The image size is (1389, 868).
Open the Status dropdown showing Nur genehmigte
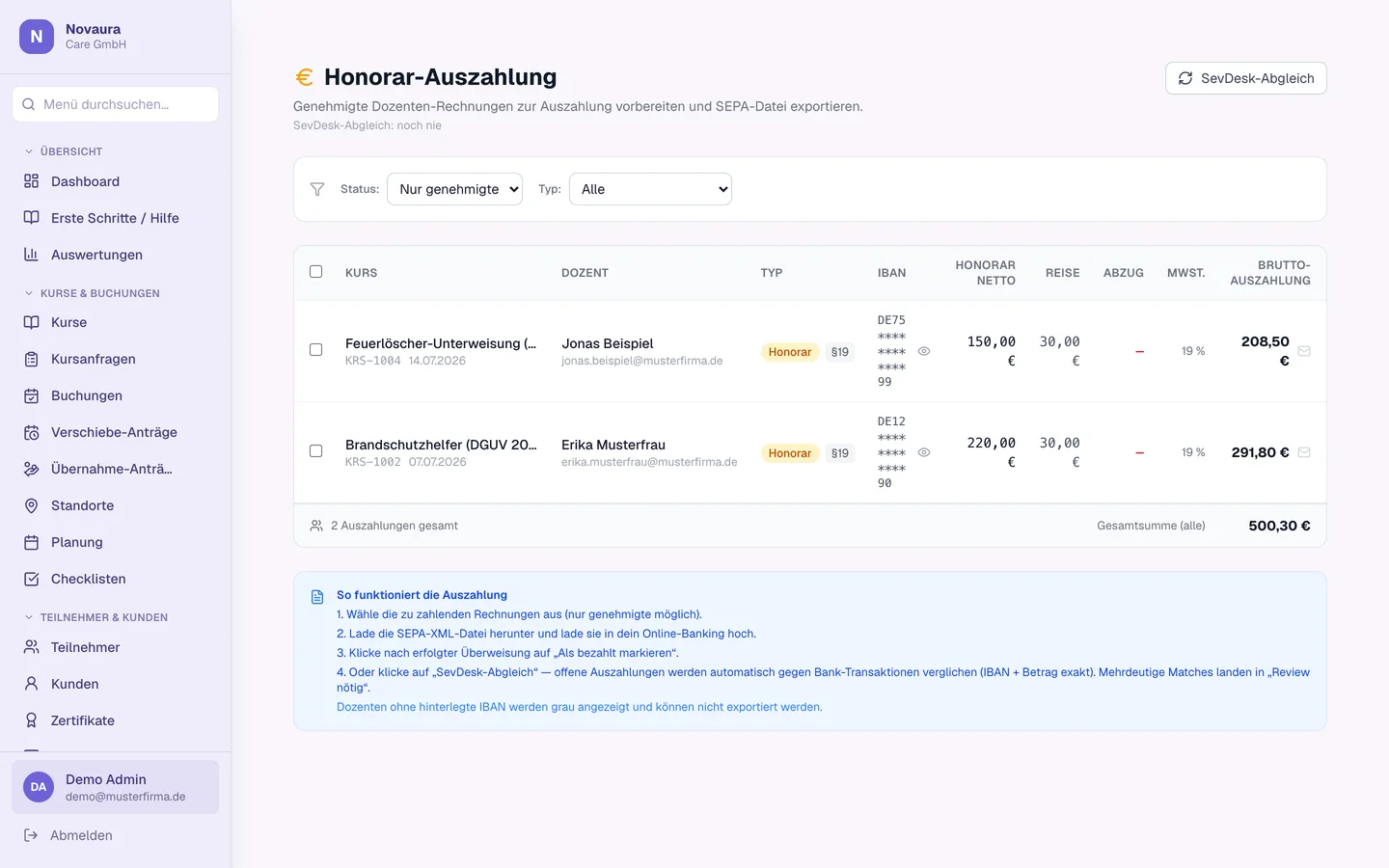tap(454, 189)
